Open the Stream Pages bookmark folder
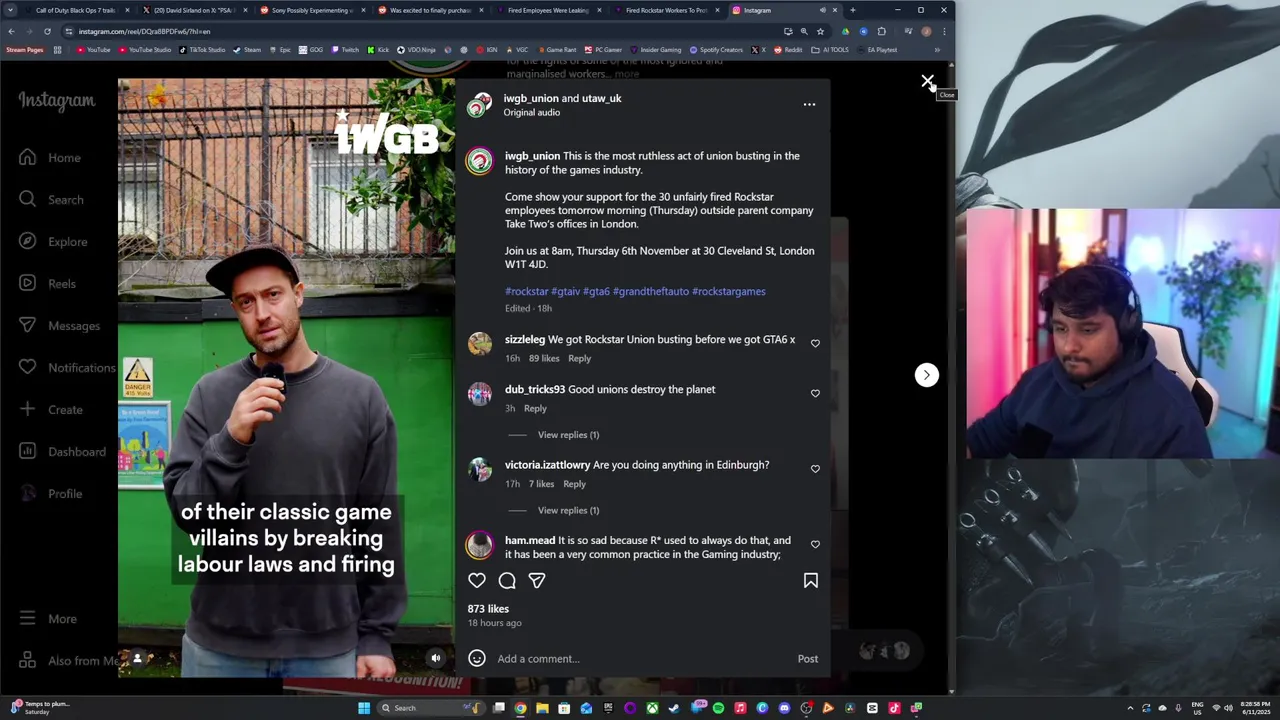 (x=25, y=50)
